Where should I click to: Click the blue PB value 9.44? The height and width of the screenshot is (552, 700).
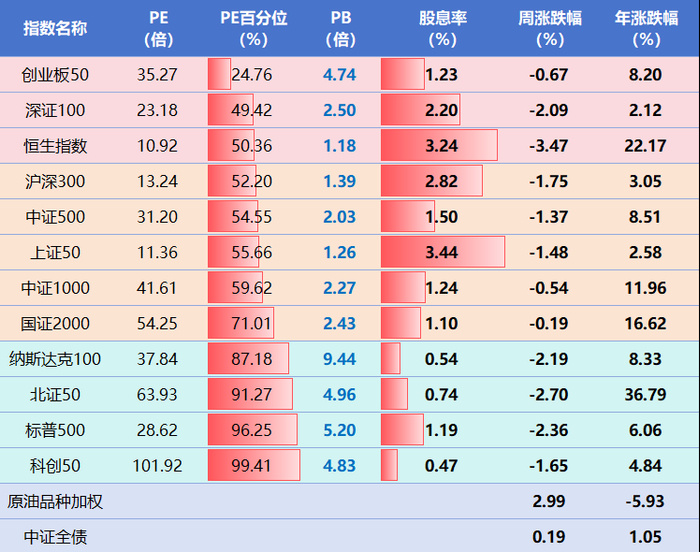coord(339,359)
